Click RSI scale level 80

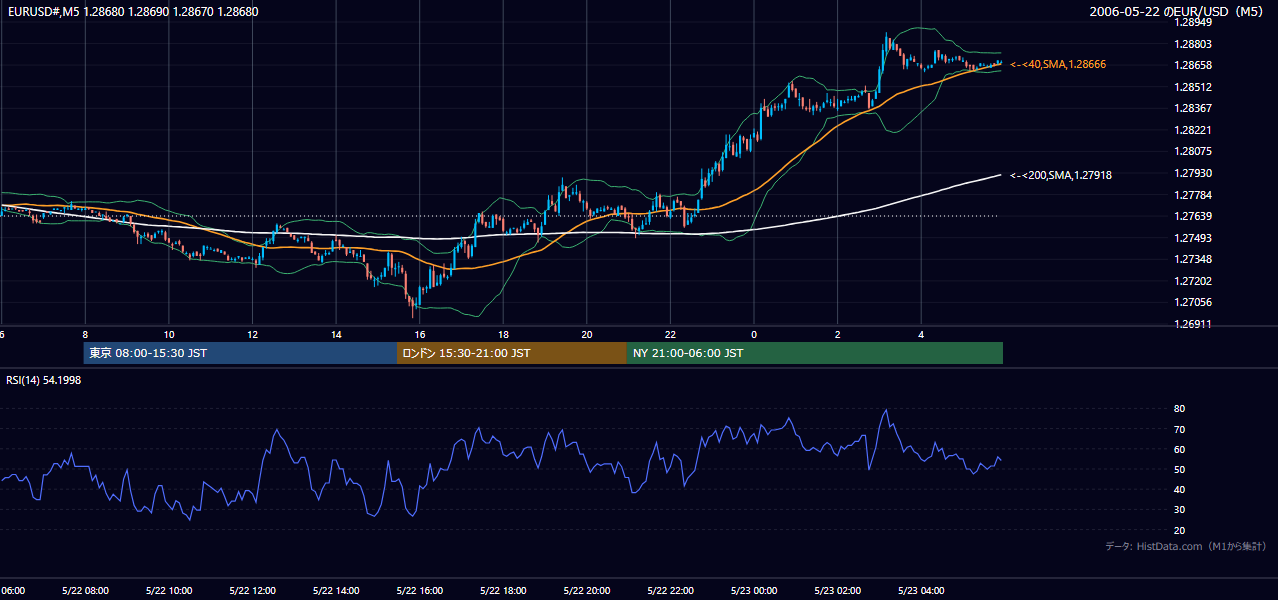tap(1180, 409)
